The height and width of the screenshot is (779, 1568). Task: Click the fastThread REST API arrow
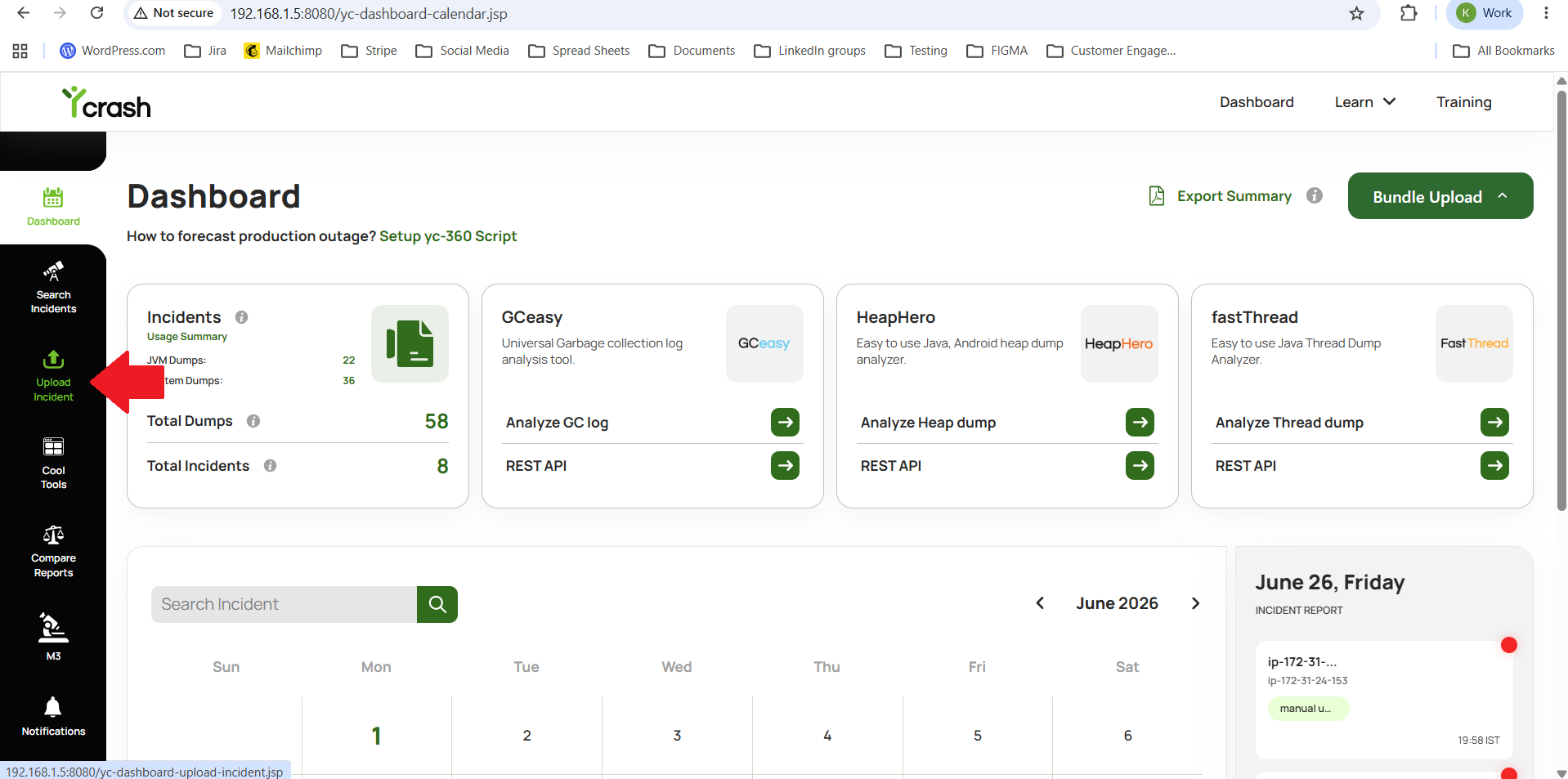click(1494, 466)
